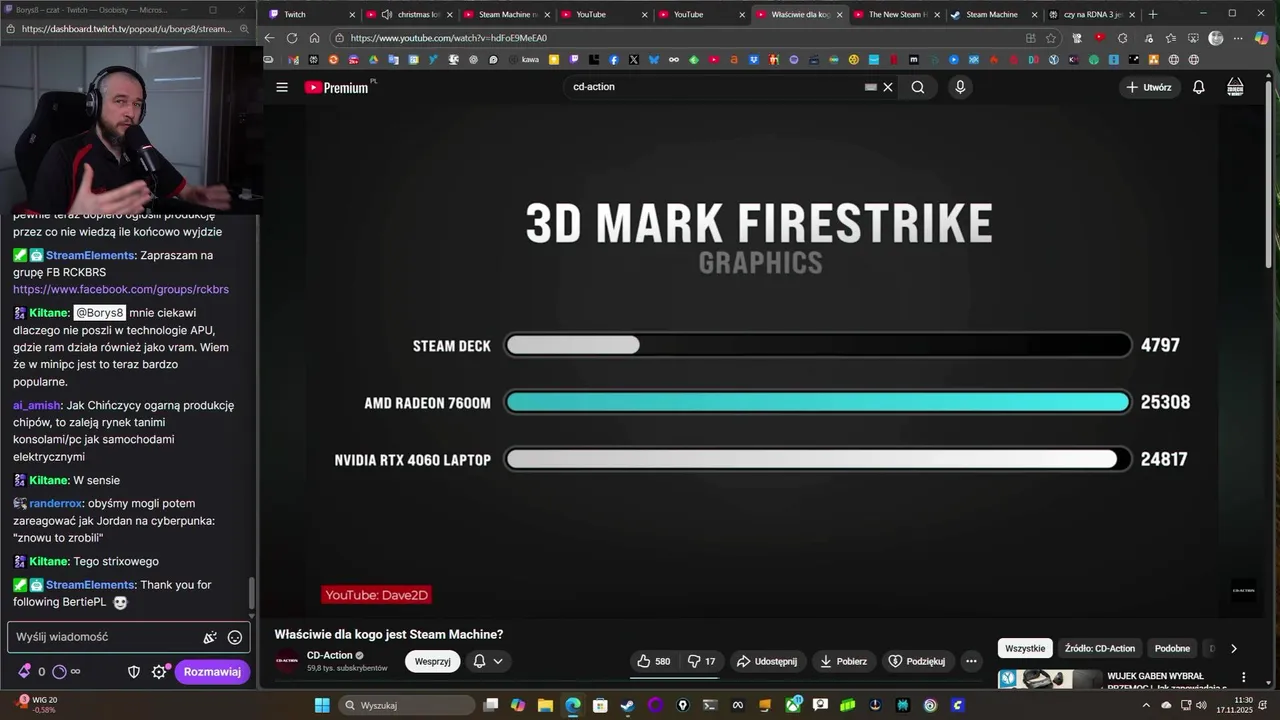The image size is (1280, 720).
Task: Open CD-Action channel avatar
Action: point(288,661)
